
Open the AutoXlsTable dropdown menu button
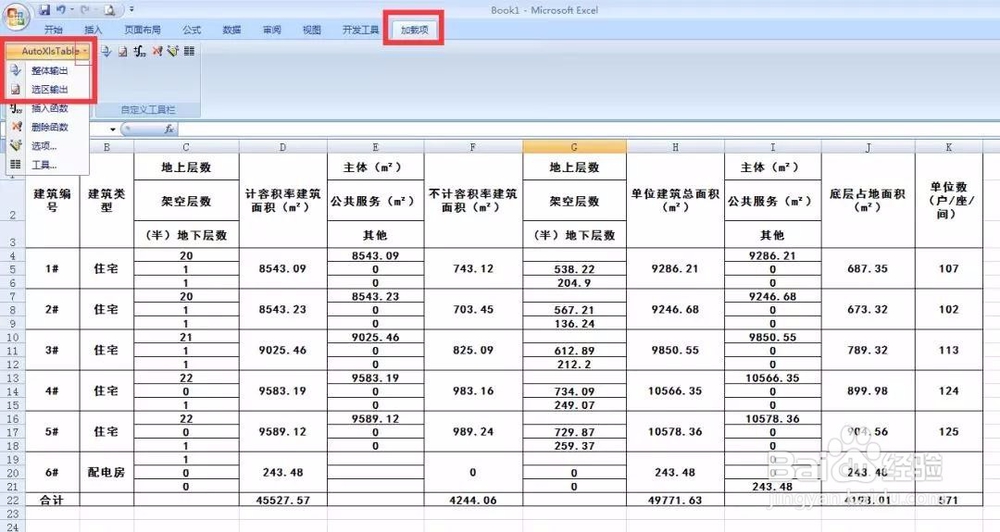point(48,51)
